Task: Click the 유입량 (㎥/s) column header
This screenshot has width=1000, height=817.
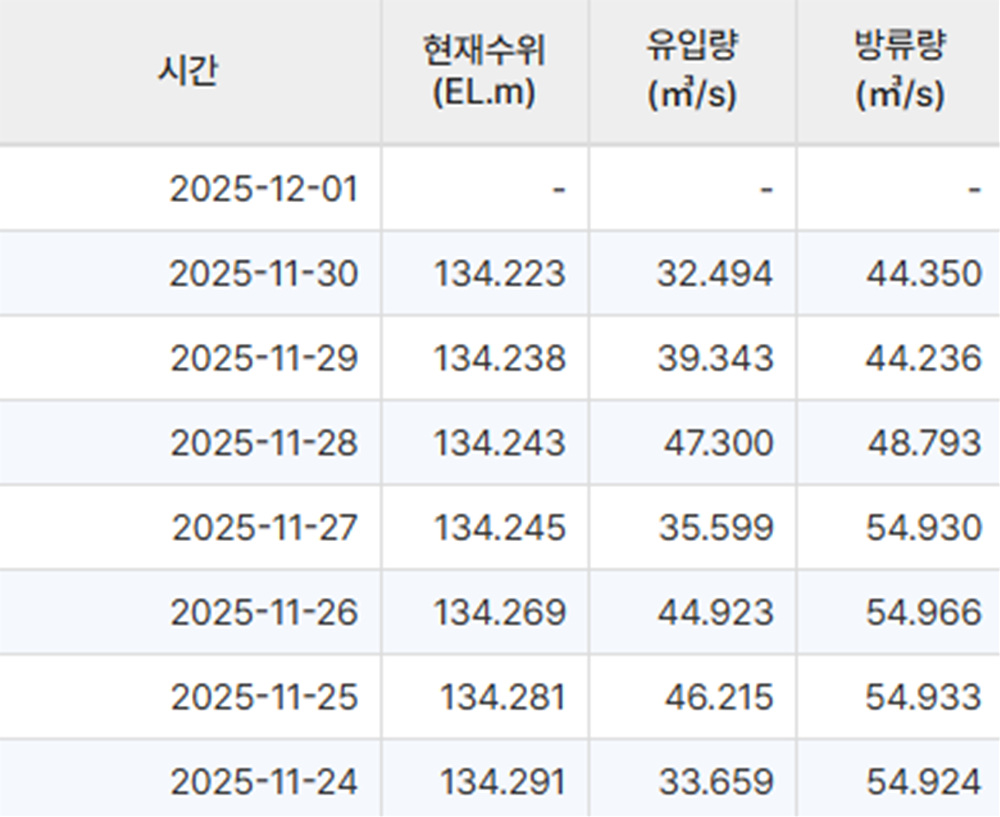Action: tap(692, 72)
